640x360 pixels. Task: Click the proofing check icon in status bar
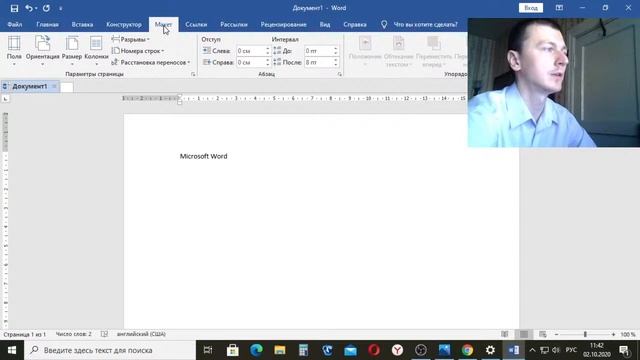pos(104,334)
